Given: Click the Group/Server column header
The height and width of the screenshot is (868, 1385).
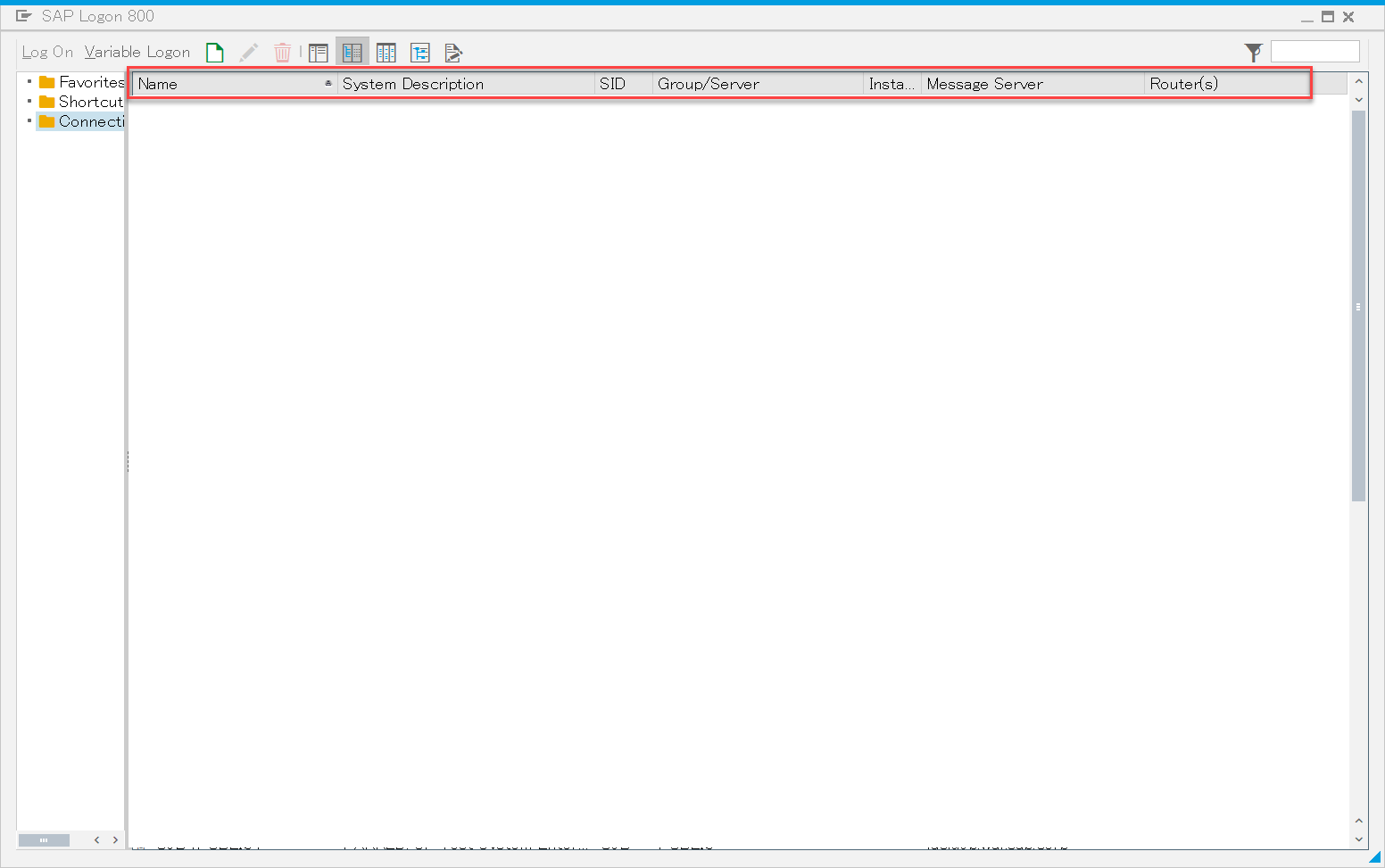Looking at the screenshot, I should [x=759, y=84].
